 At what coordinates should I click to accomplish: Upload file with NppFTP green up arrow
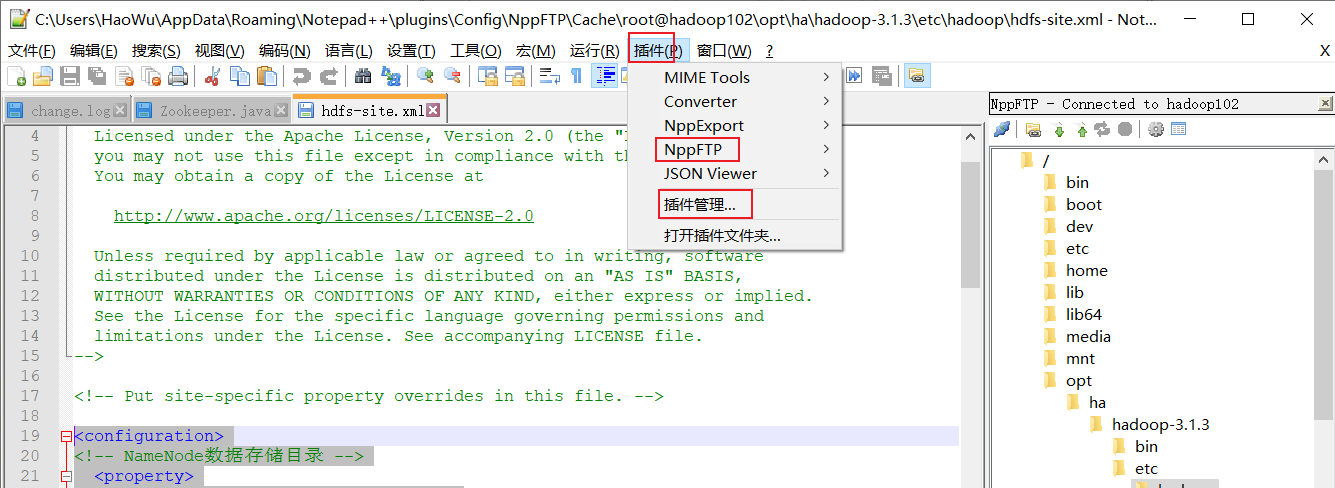click(x=1082, y=130)
